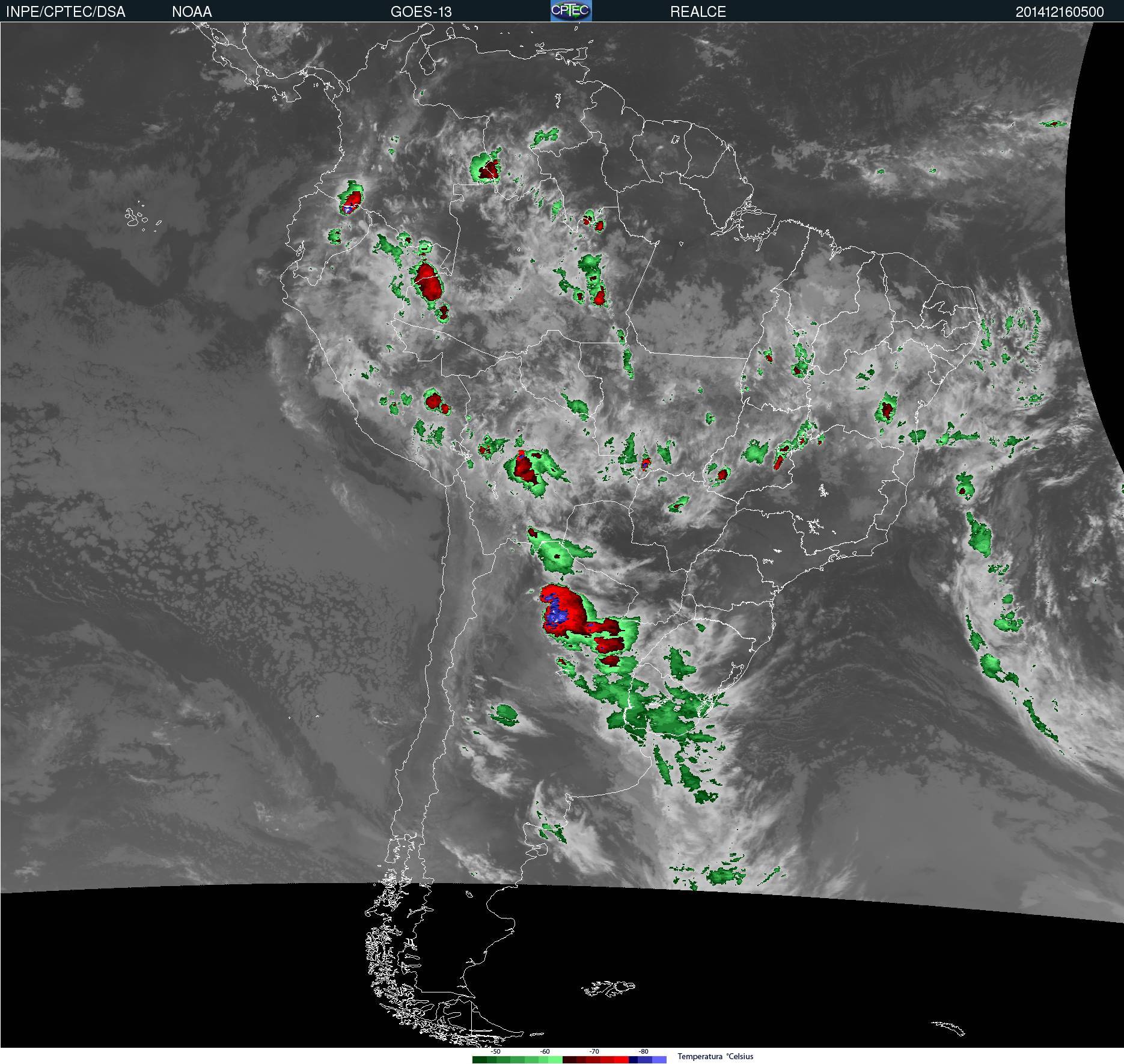
Task: Click the bright red swatch in temperature legend
Action: coord(622,1059)
